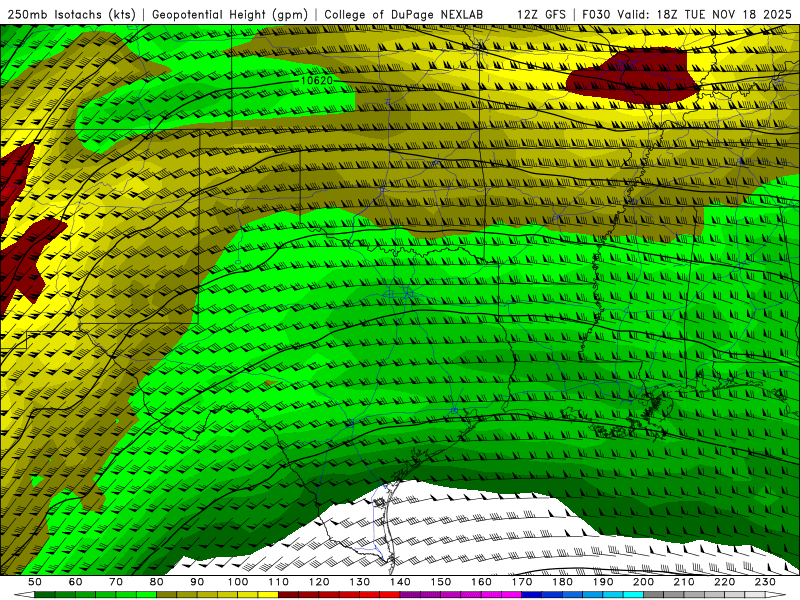Click the 90 knot colorbar label
Screen dimensions: 800x600
pyautogui.click(x=197, y=582)
